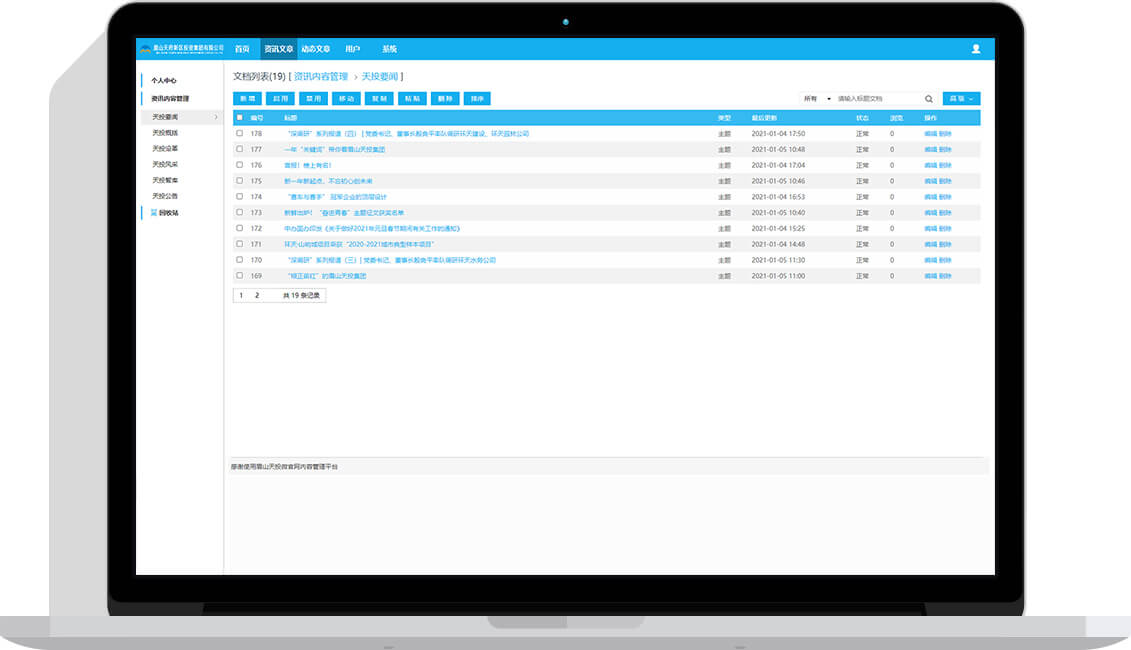Viewport: 1131px width, 650px height.
Task: Click the 排序 toolbar button
Action: (x=477, y=99)
